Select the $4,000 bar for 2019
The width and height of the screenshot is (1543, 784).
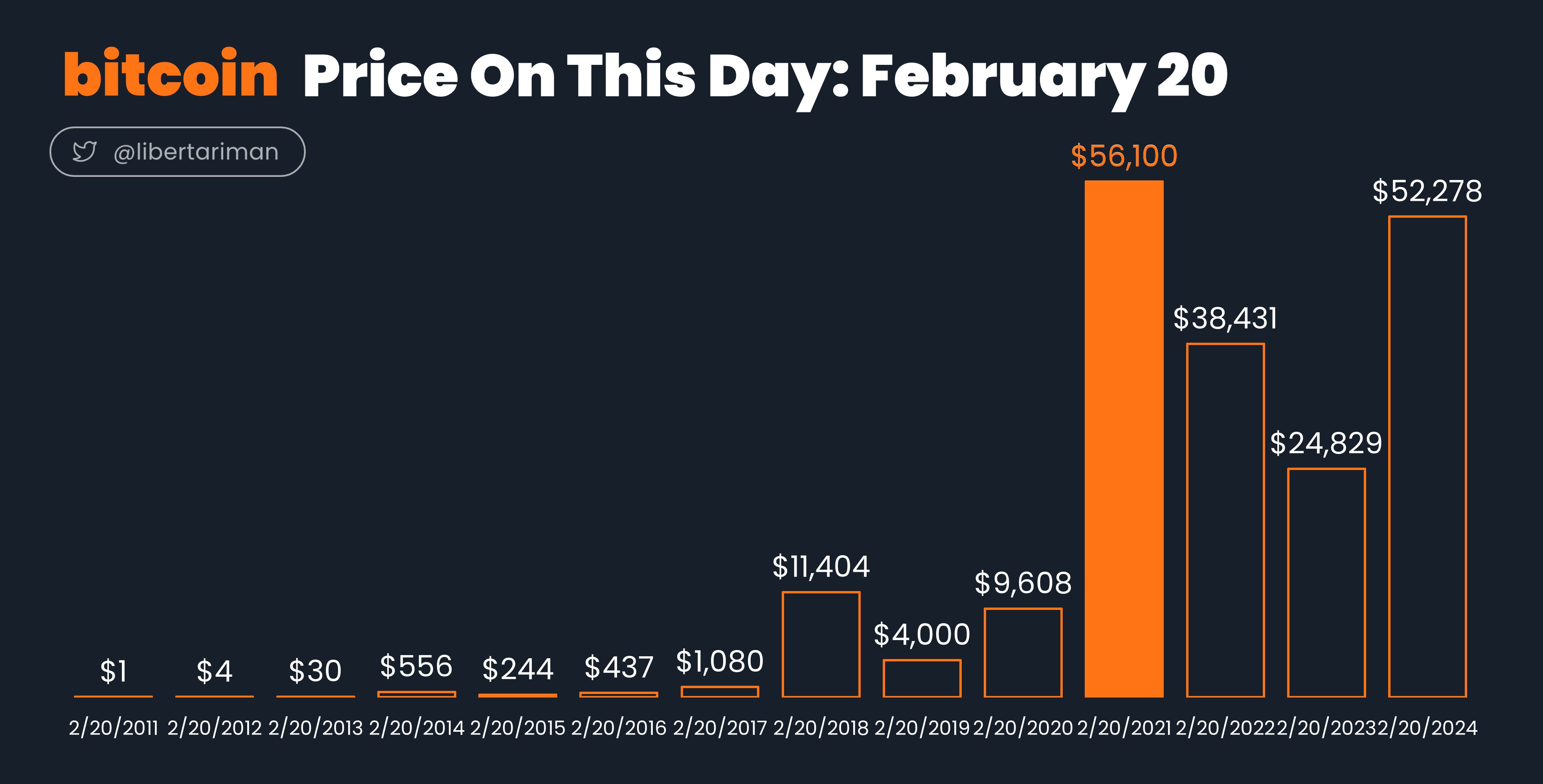tap(922, 678)
